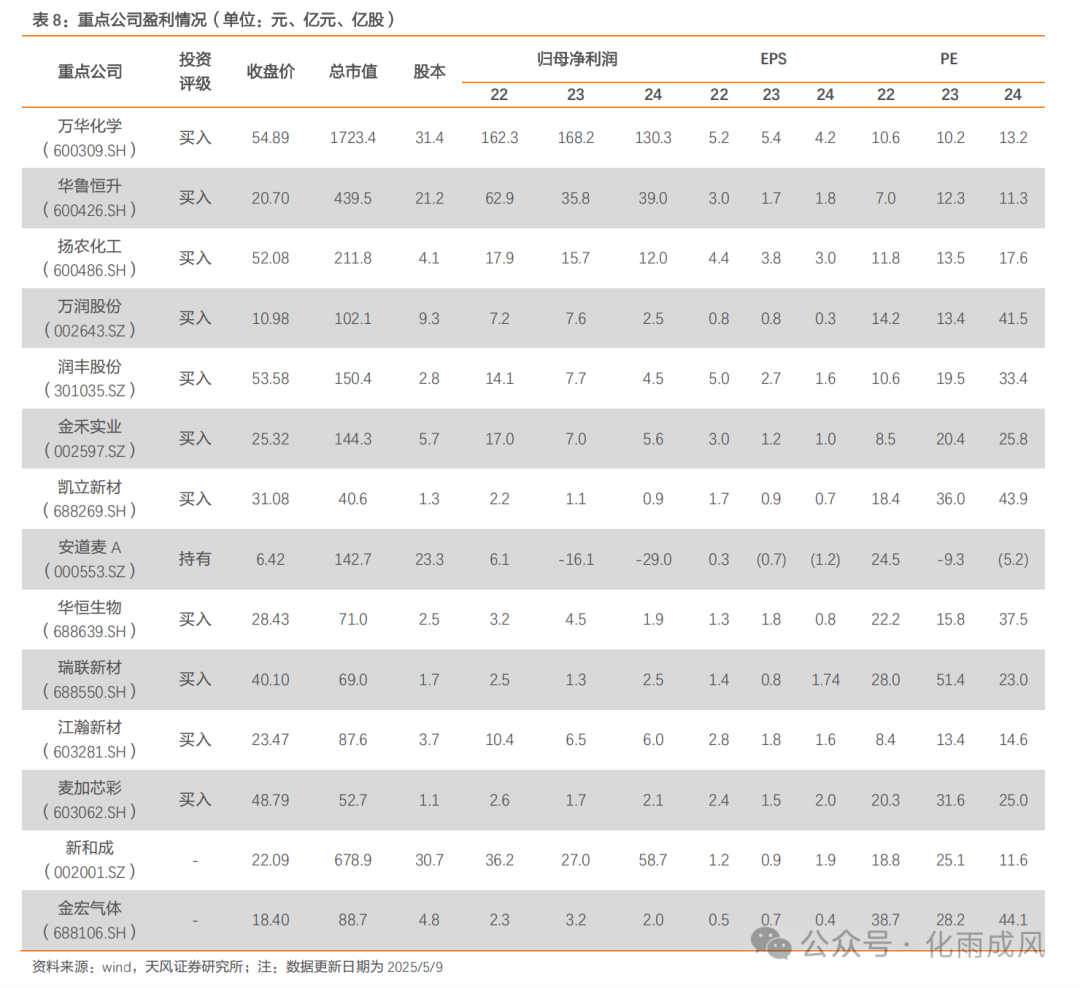Click company name '瑞联新材'
1080x988 pixels.
(90, 668)
